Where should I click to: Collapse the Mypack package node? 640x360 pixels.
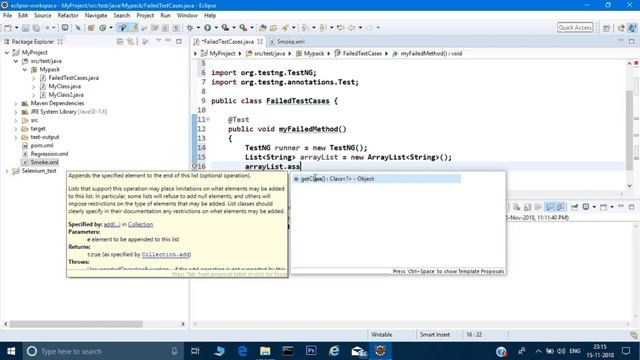tap(24, 69)
